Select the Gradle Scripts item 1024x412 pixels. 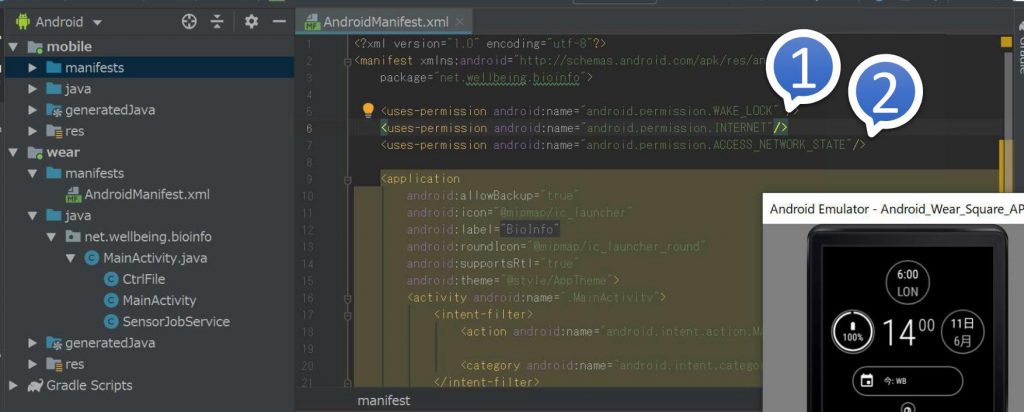tap(89, 385)
